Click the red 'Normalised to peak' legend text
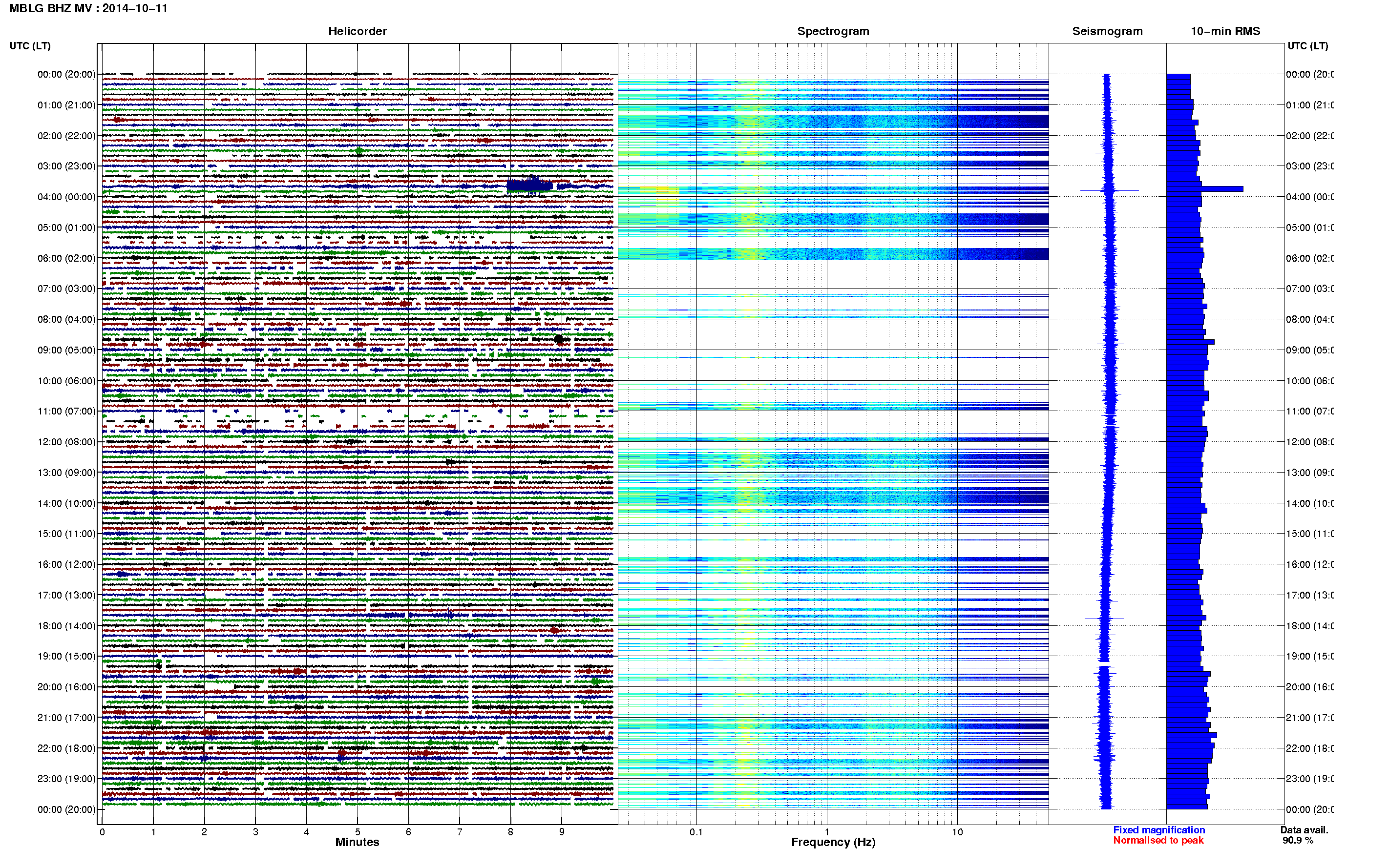The height and width of the screenshot is (868, 1389). click(1158, 841)
